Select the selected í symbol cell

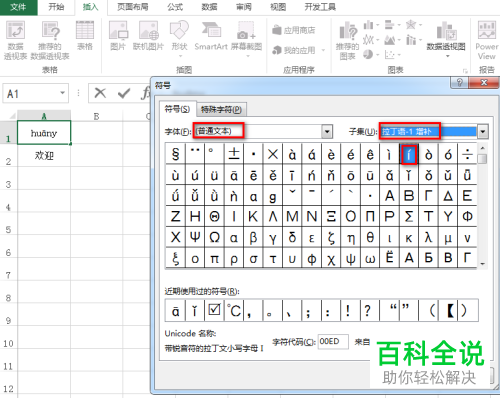(409, 154)
